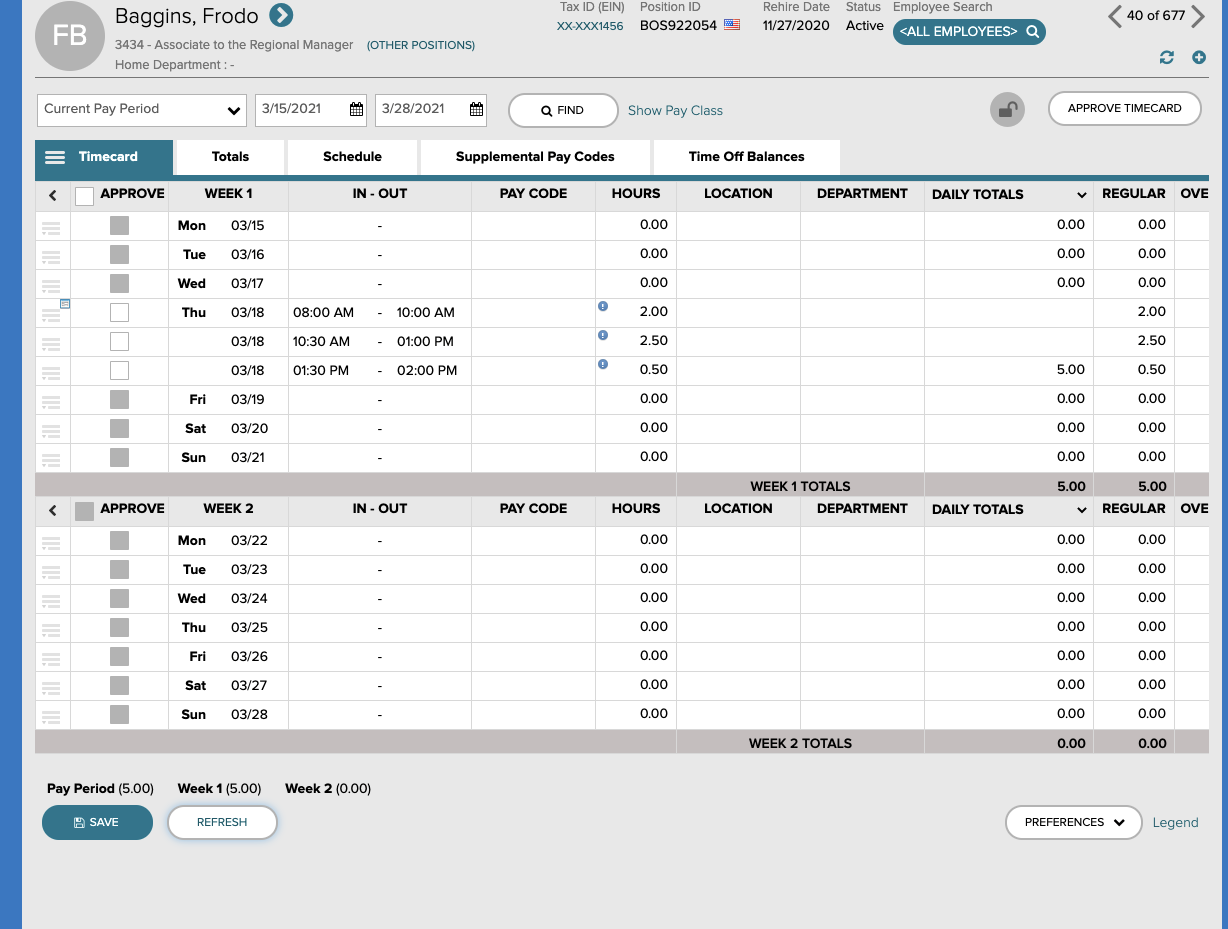The height and width of the screenshot is (929, 1228).
Task: Click the US flag icon beside Position ID
Action: (732, 25)
